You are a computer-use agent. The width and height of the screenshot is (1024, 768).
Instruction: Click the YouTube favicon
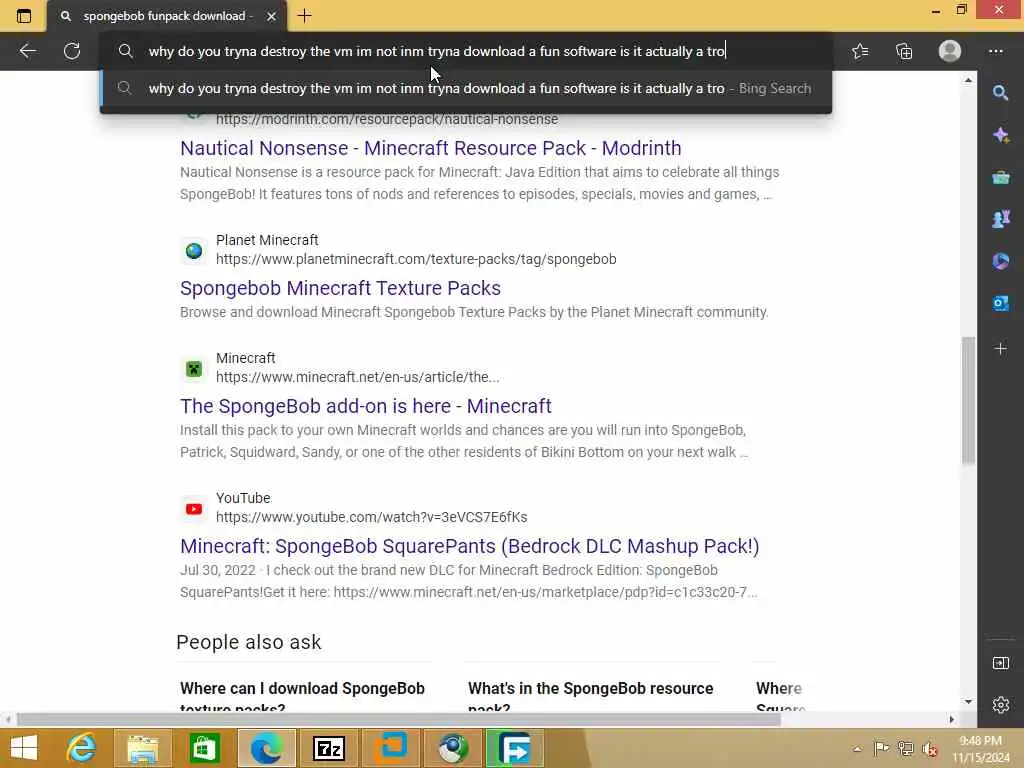194,509
